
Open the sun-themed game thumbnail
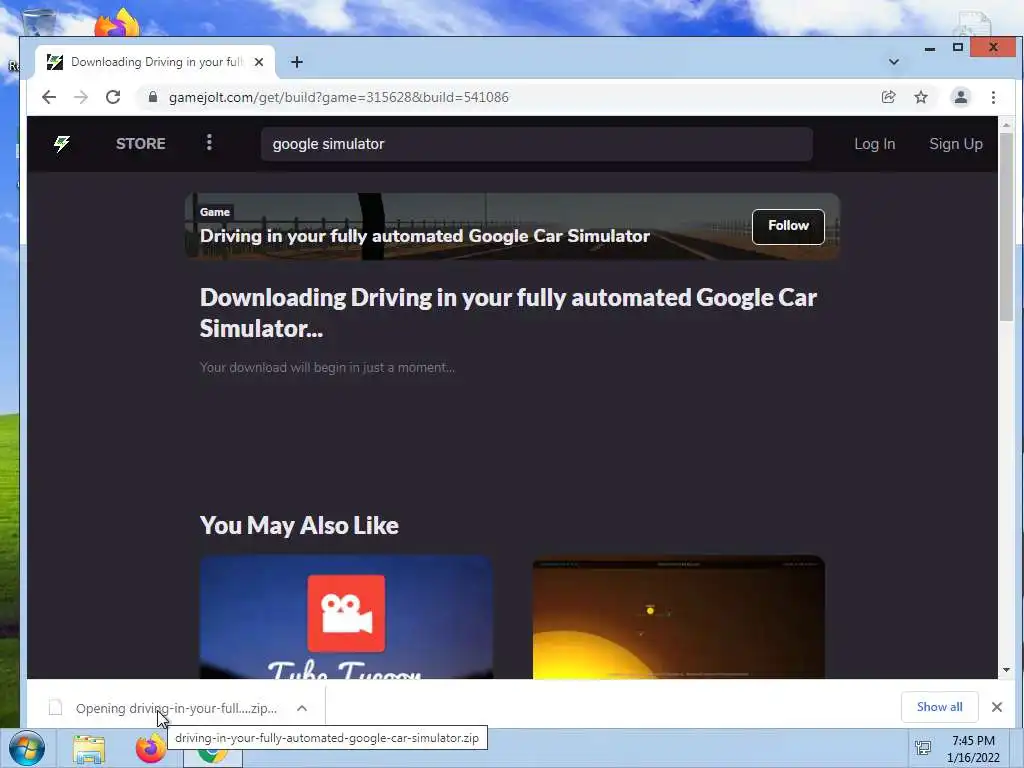point(679,617)
